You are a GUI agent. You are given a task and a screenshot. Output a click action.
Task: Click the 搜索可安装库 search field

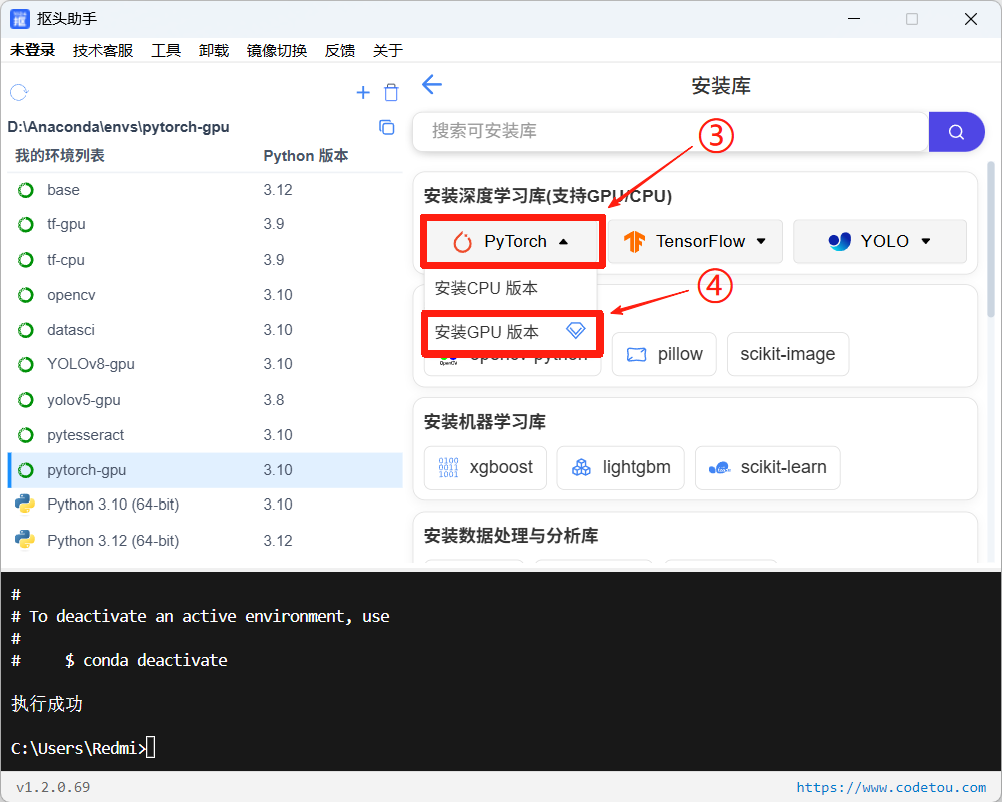(670, 132)
